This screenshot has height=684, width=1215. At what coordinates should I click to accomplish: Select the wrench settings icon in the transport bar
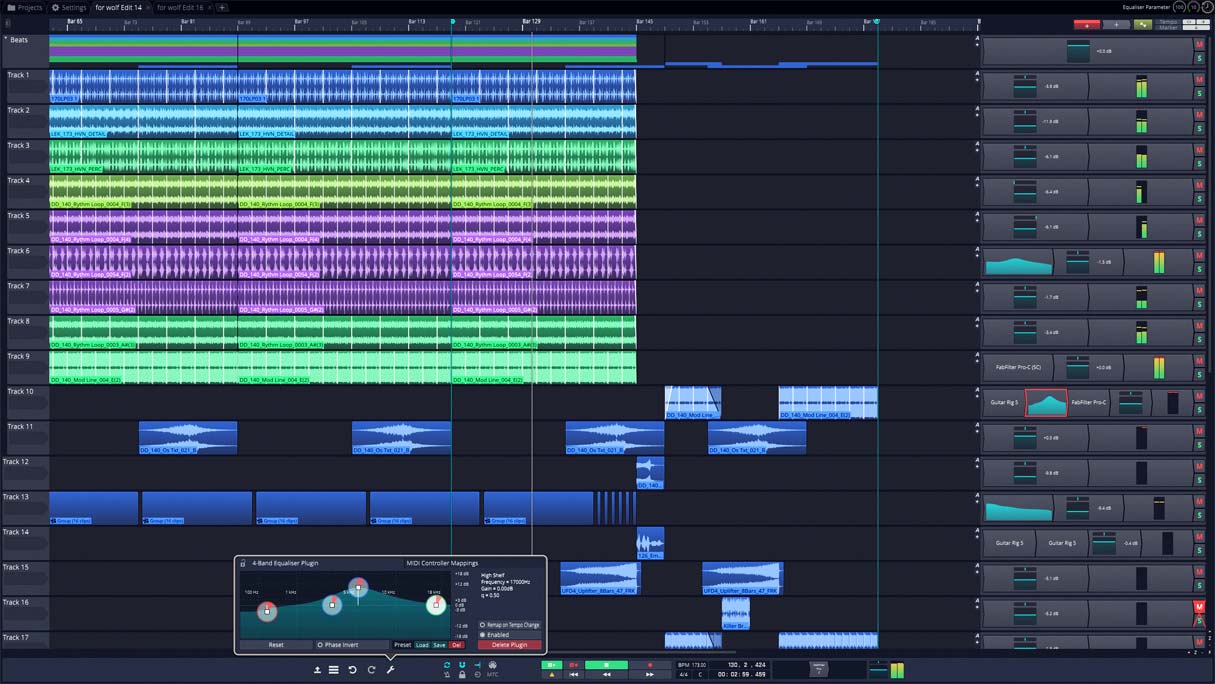pos(390,669)
